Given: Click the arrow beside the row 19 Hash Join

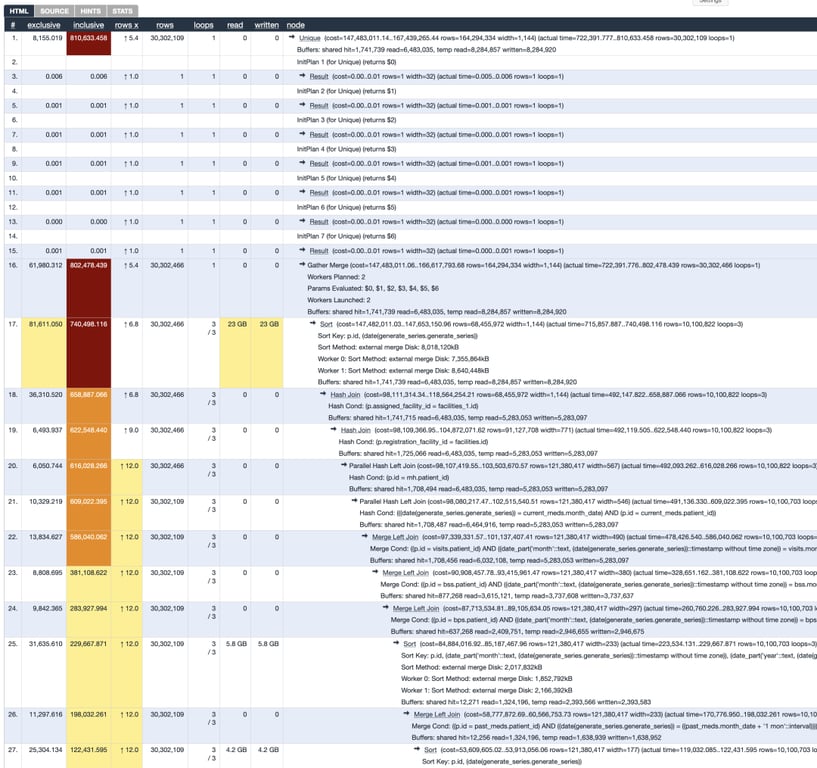Looking at the screenshot, I should pyautogui.click(x=333, y=430).
